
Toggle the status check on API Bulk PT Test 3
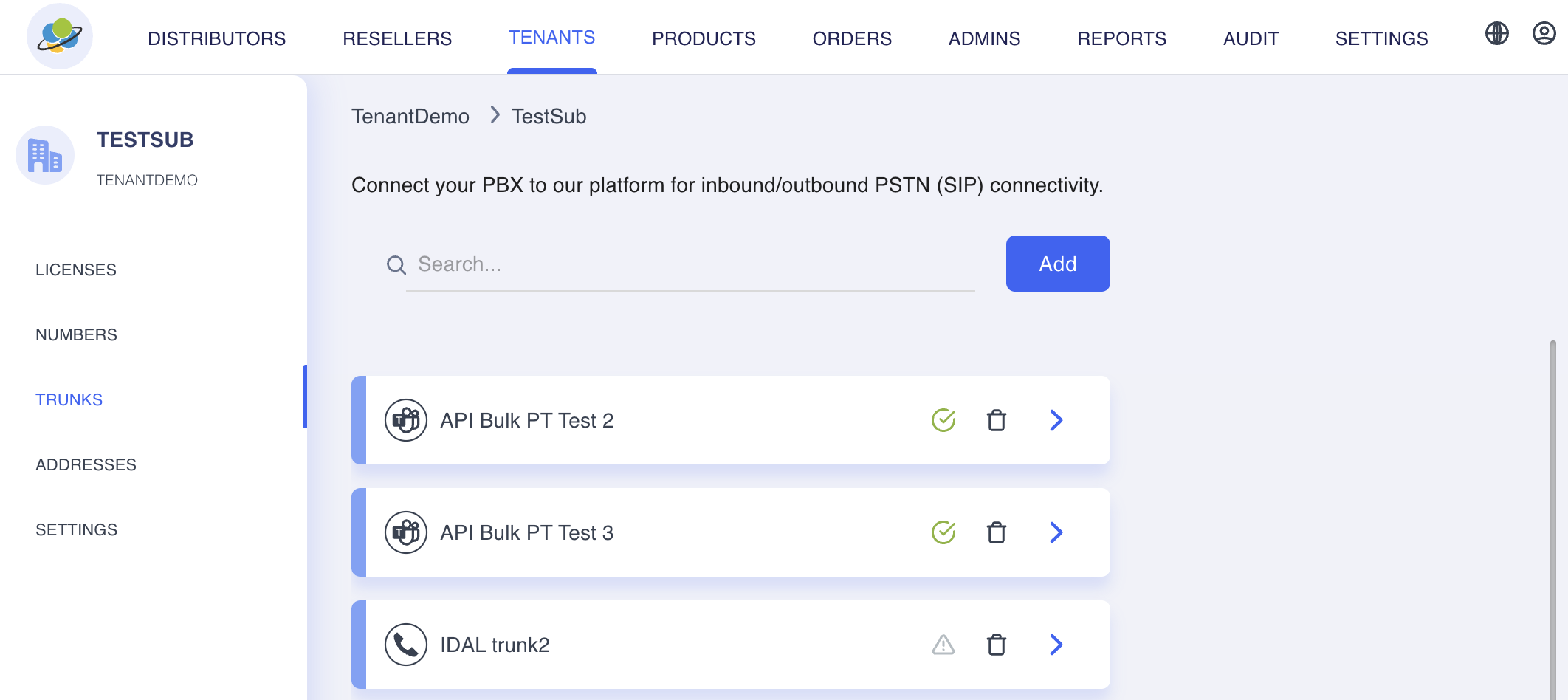[x=943, y=532]
